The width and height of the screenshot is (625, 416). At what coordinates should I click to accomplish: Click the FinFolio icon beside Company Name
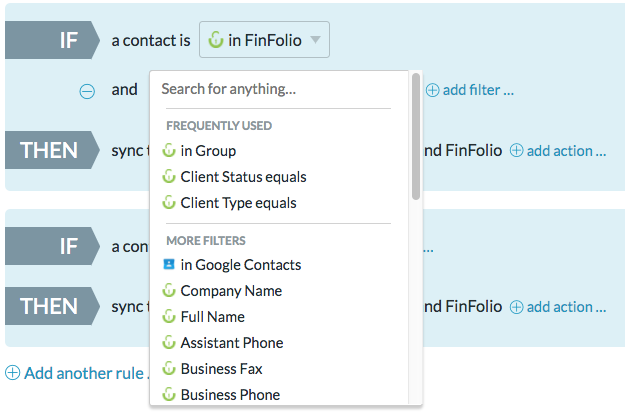[169, 291]
